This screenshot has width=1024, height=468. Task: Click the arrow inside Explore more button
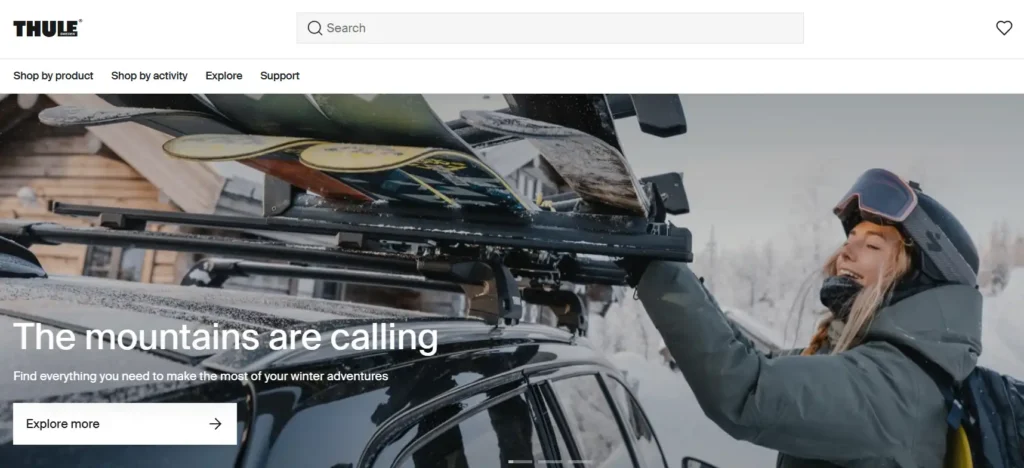[x=215, y=424]
